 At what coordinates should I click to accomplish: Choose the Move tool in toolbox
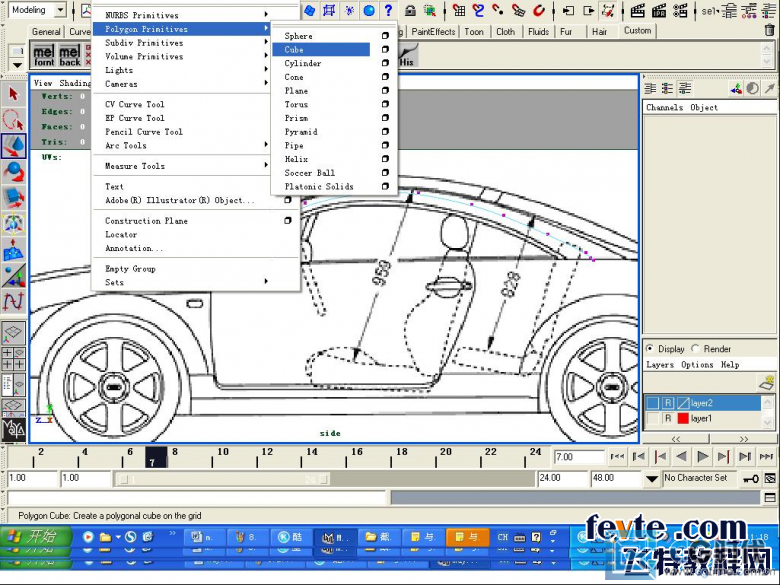tap(13, 146)
